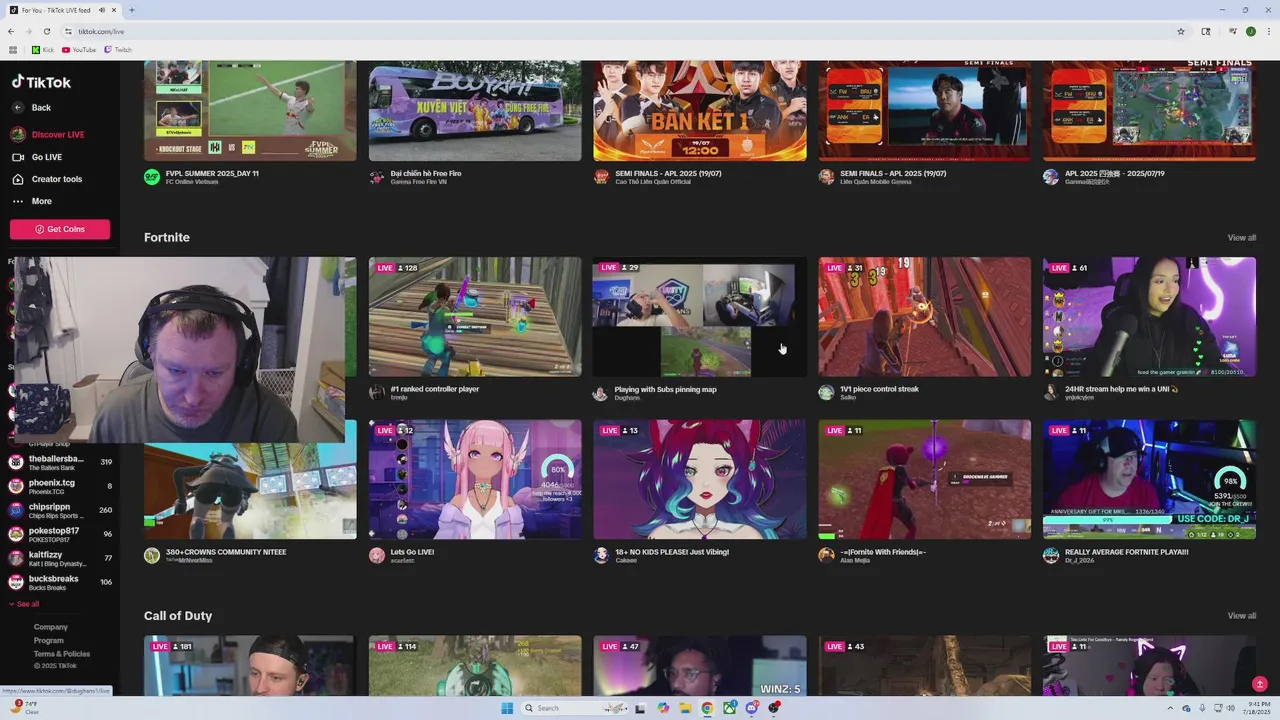
Task: Open the Call of Duty stream showing WINZ: 5
Action: [700, 666]
